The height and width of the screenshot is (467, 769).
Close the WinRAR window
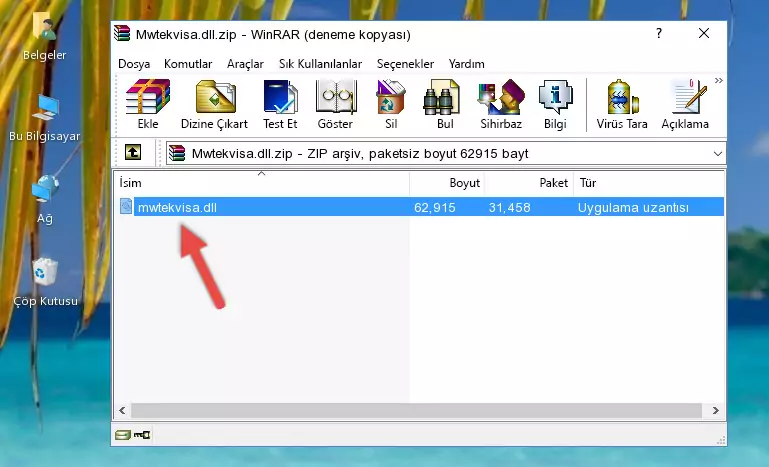tap(704, 33)
